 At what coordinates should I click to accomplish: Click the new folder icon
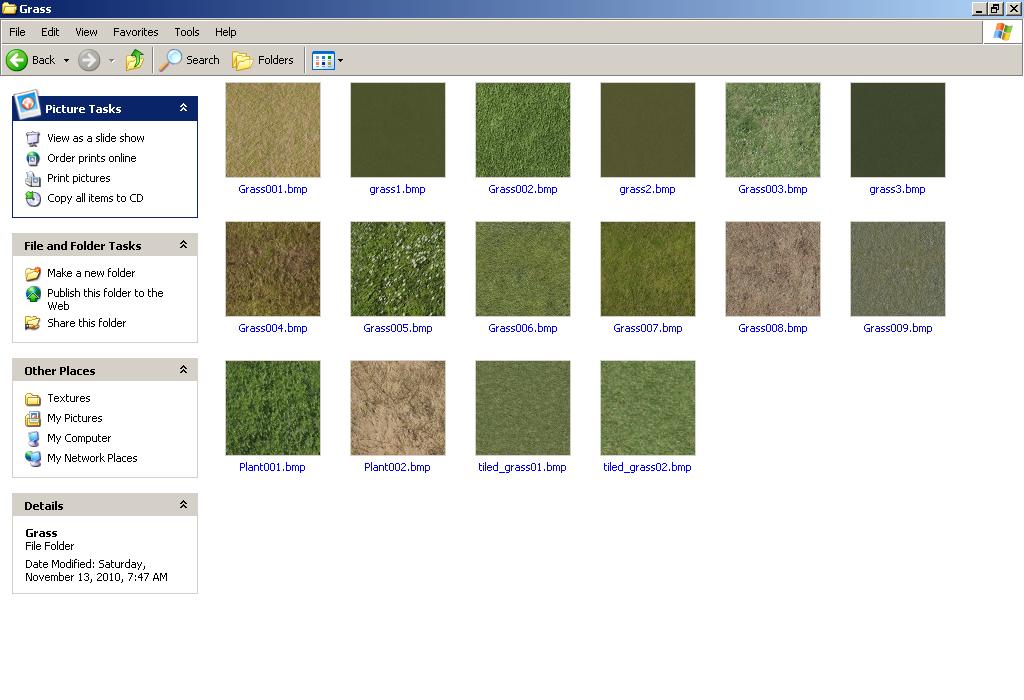[33, 274]
